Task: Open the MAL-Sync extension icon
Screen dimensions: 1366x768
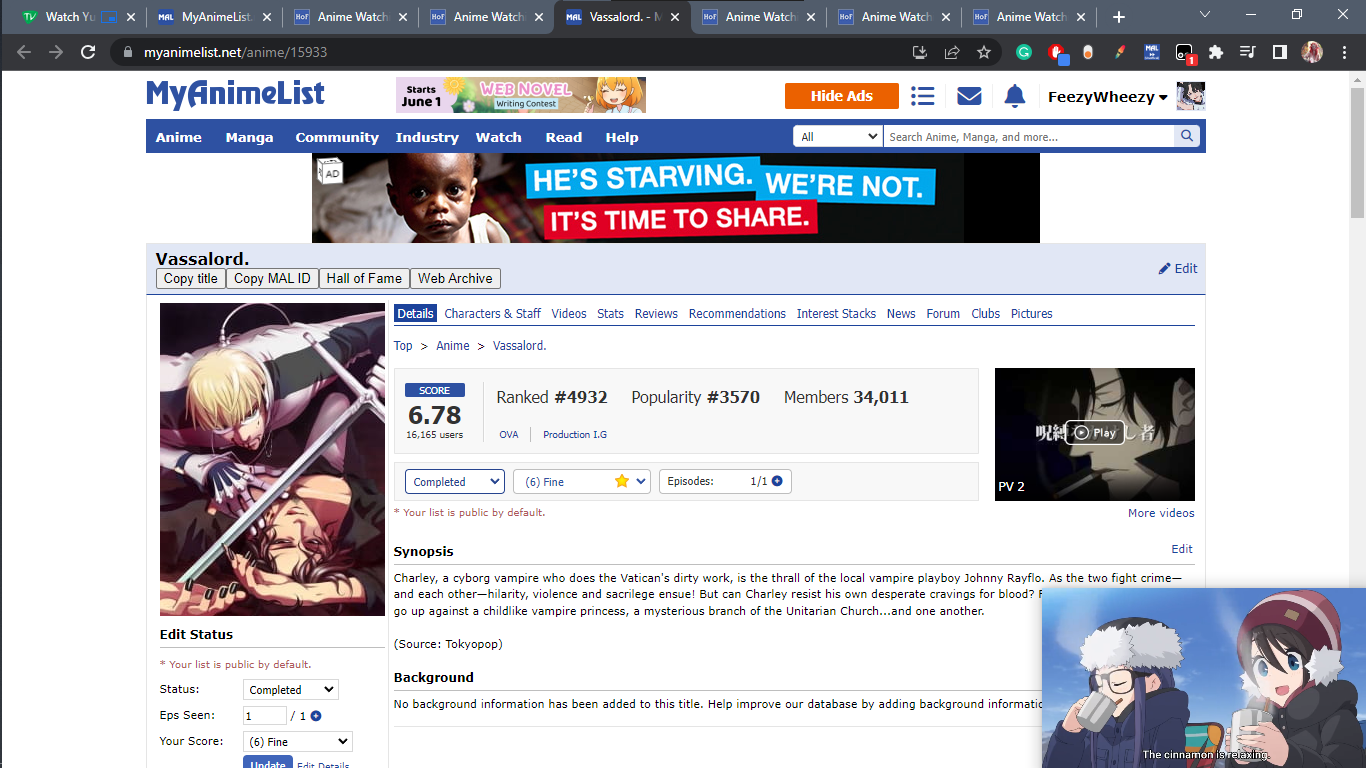Action: click(x=1152, y=52)
